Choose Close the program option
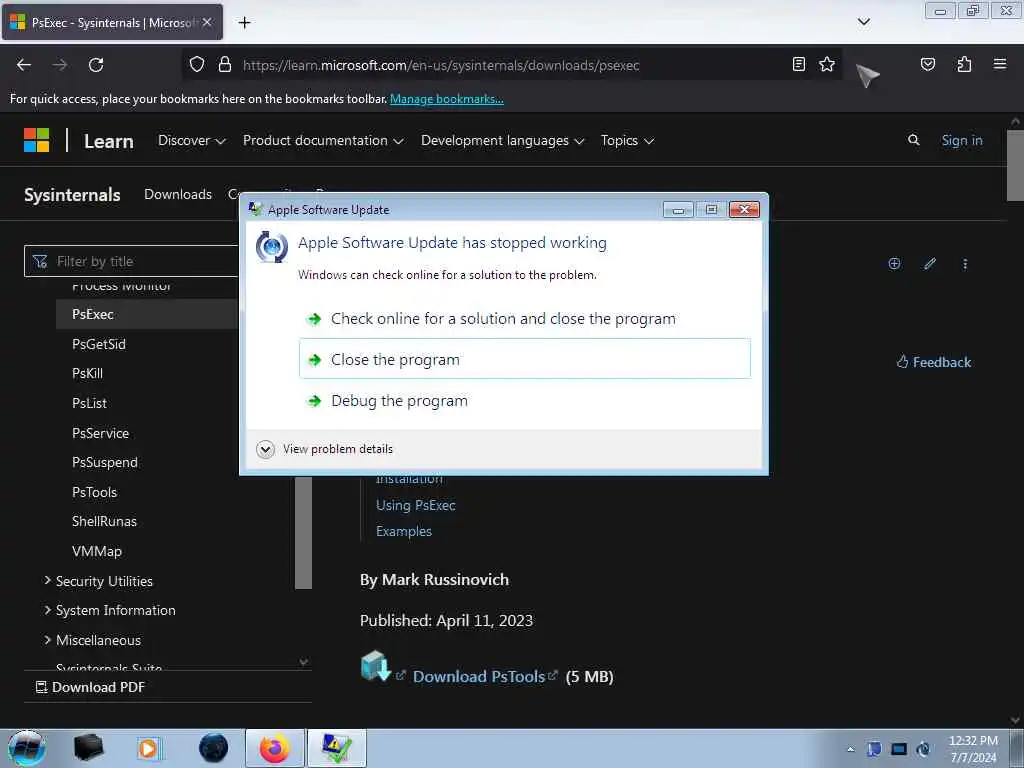Screen dimensions: 1024x768 (x=524, y=359)
